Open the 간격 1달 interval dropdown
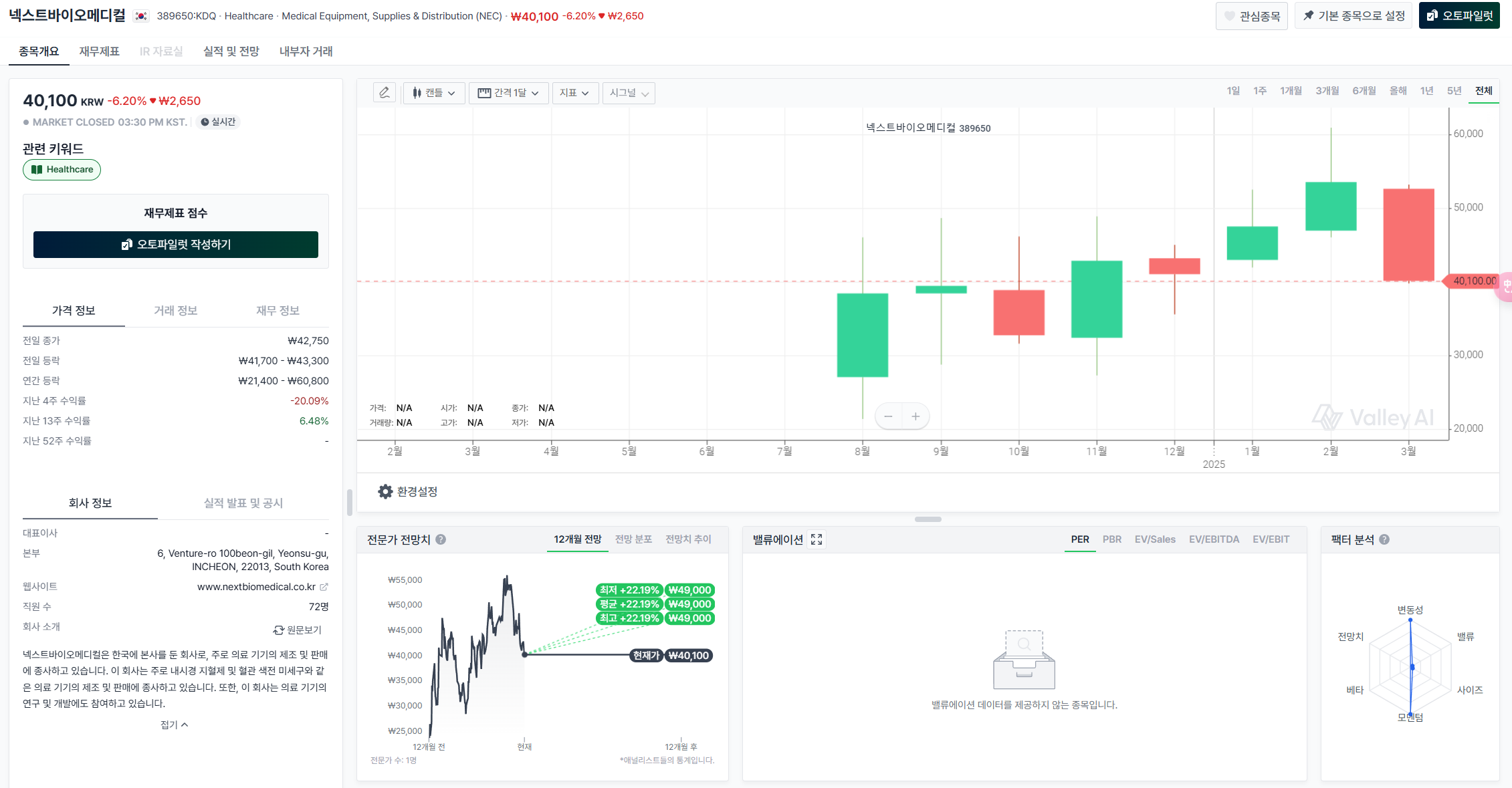This screenshot has width=1512, height=788. (x=508, y=93)
